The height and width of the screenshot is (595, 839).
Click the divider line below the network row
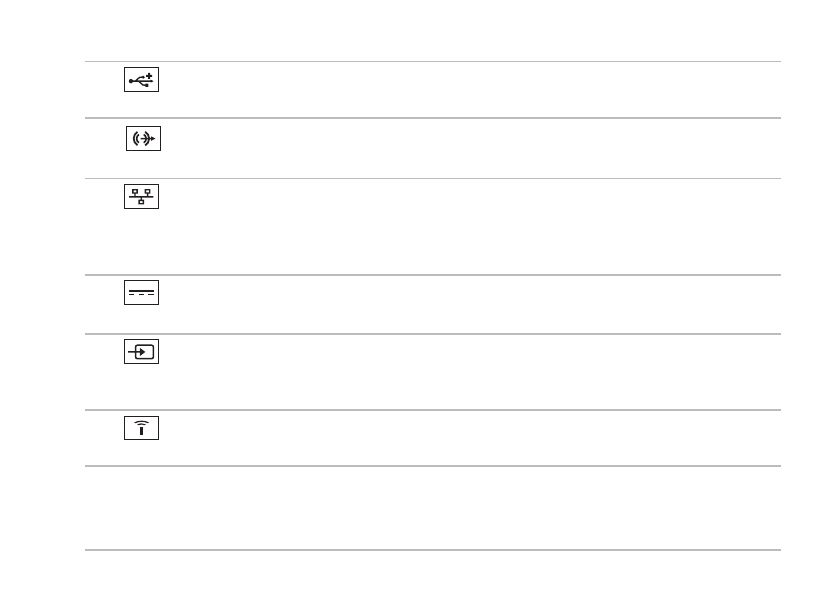(432, 275)
